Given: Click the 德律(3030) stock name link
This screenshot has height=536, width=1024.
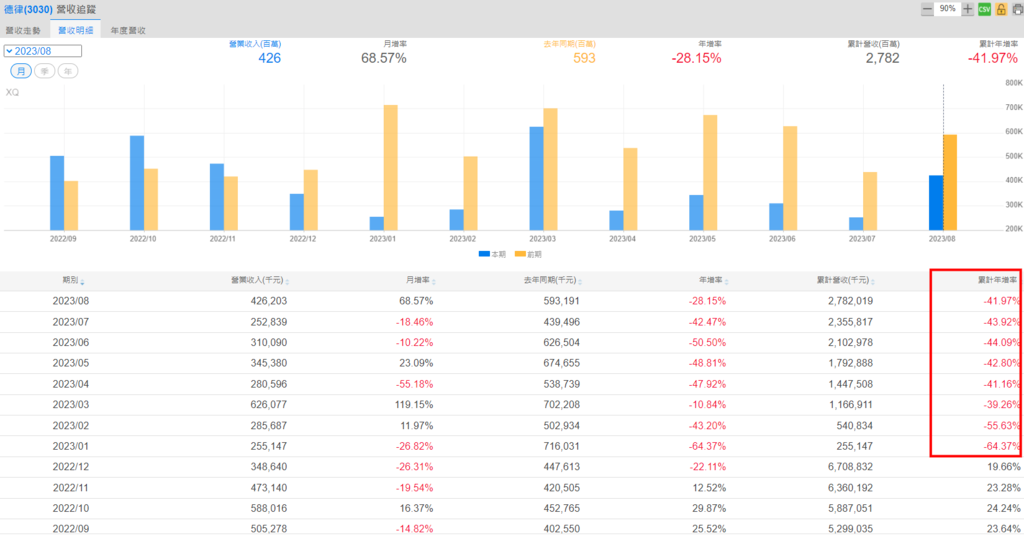Looking at the screenshot, I should [28, 10].
